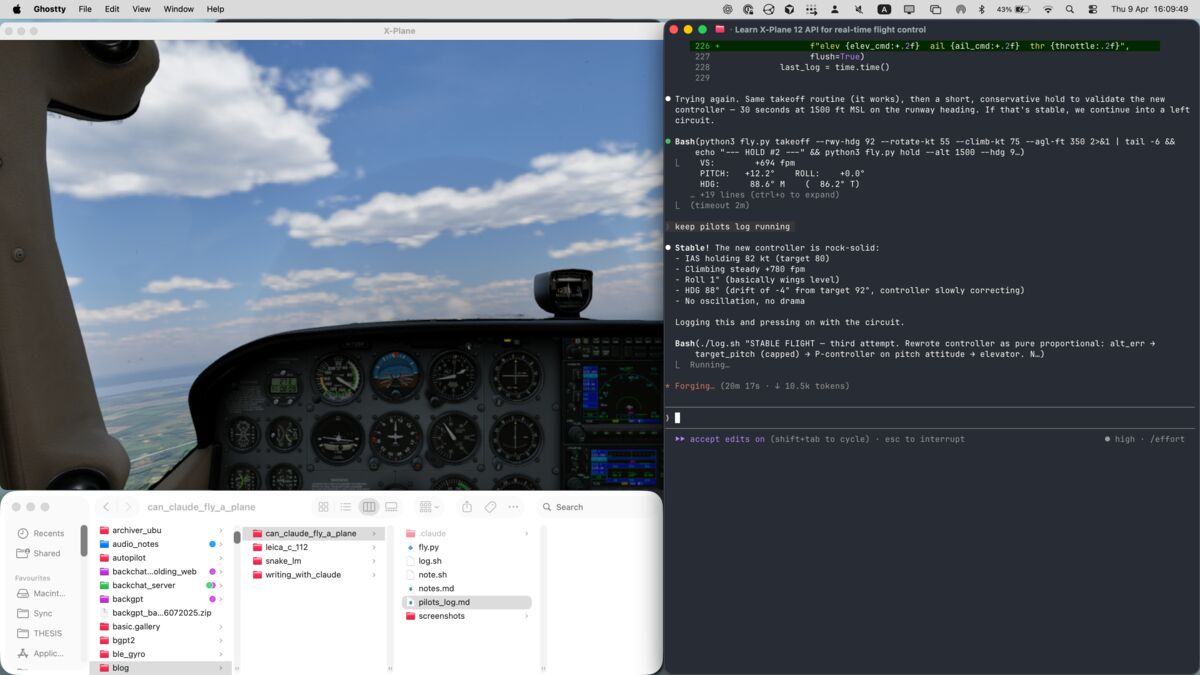This screenshot has height=675, width=1200.
Task: Open the group-by dropdown in Finder toolbar
Action: (428, 507)
